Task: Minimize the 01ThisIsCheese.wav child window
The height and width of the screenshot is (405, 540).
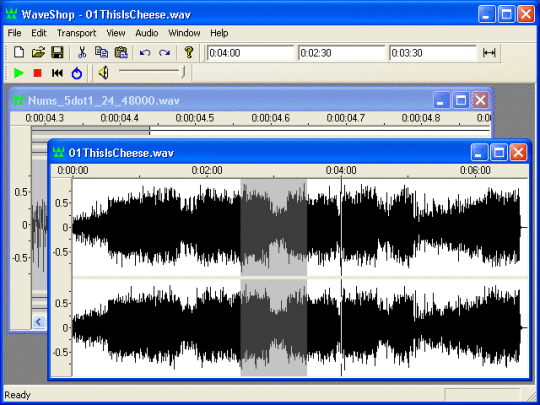Action: click(479, 152)
